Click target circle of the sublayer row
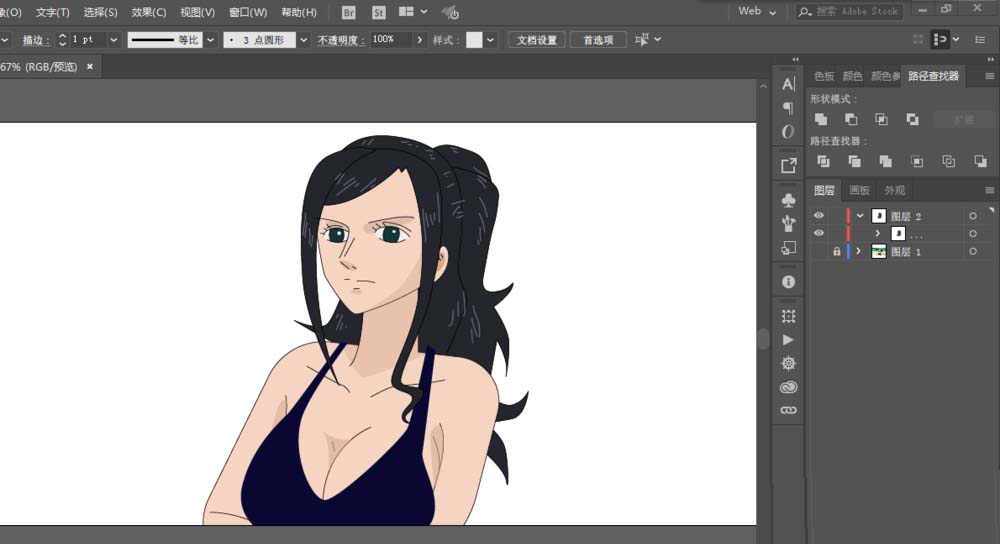Image resolution: width=1000 pixels, height=544 pixels. tap(973, 233)
